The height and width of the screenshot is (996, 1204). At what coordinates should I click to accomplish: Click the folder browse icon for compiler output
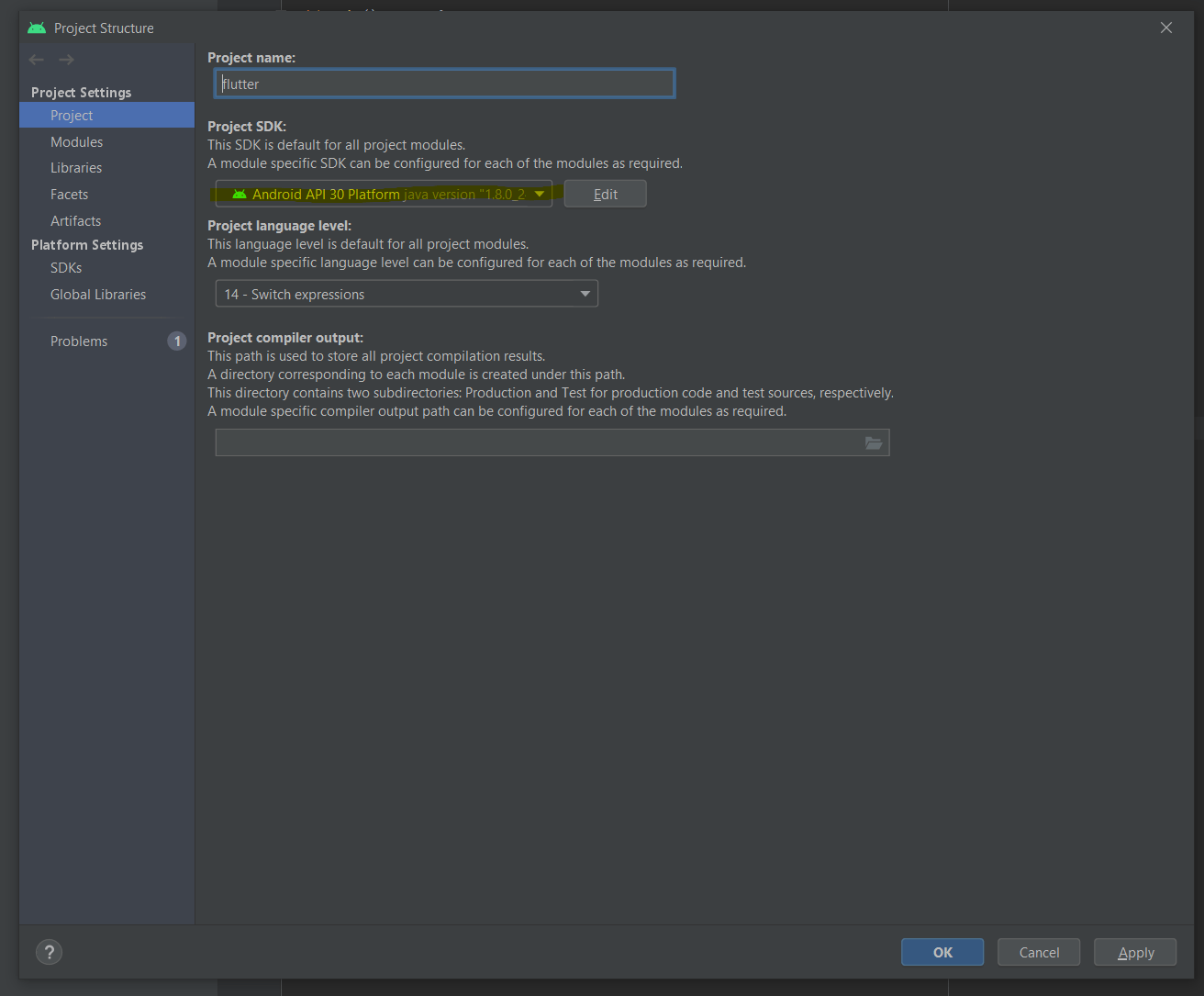pyautogui.click(x=874, y=443)
